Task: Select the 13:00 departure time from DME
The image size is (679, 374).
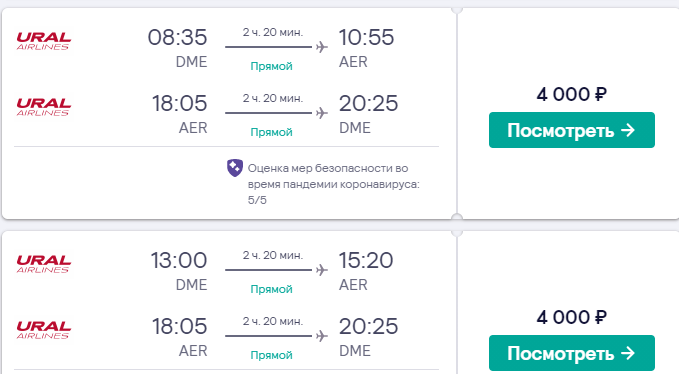Action: pos(179,261)
